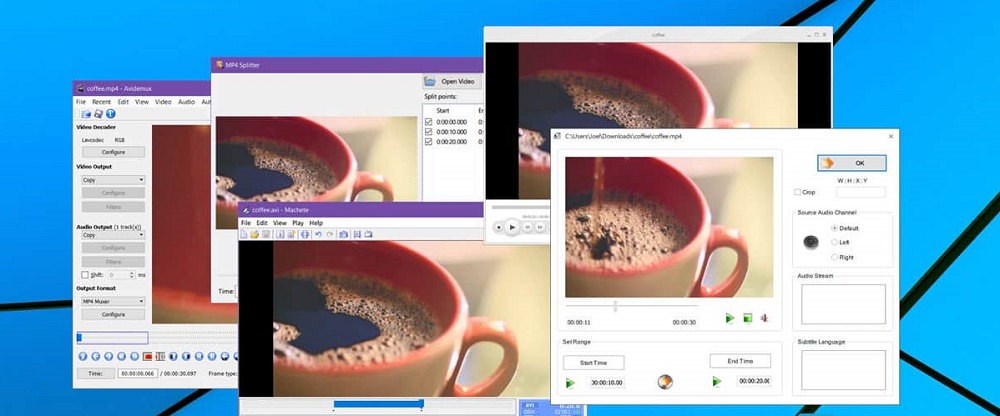The width and height of the screenshot is (1000, 416).
Task: Click round Play button in coffee player window
Action: click(511, 227)
